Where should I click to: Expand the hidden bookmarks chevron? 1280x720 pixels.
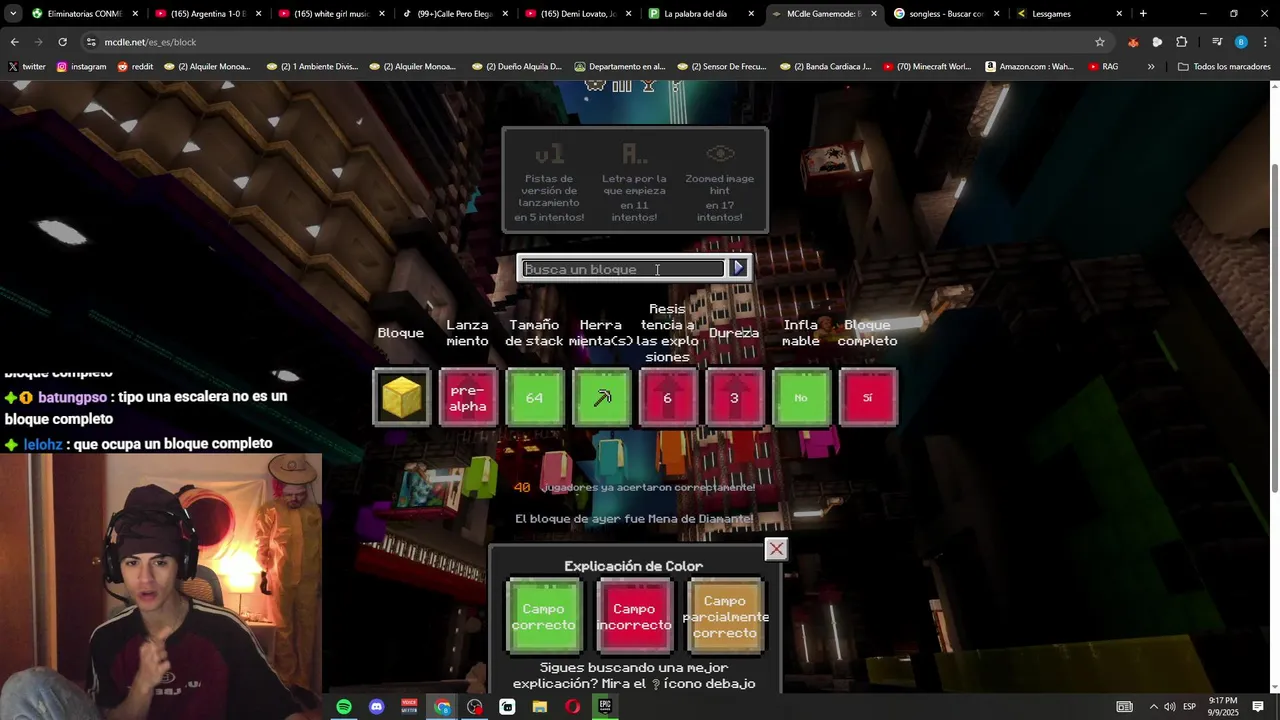point(1151,67)
